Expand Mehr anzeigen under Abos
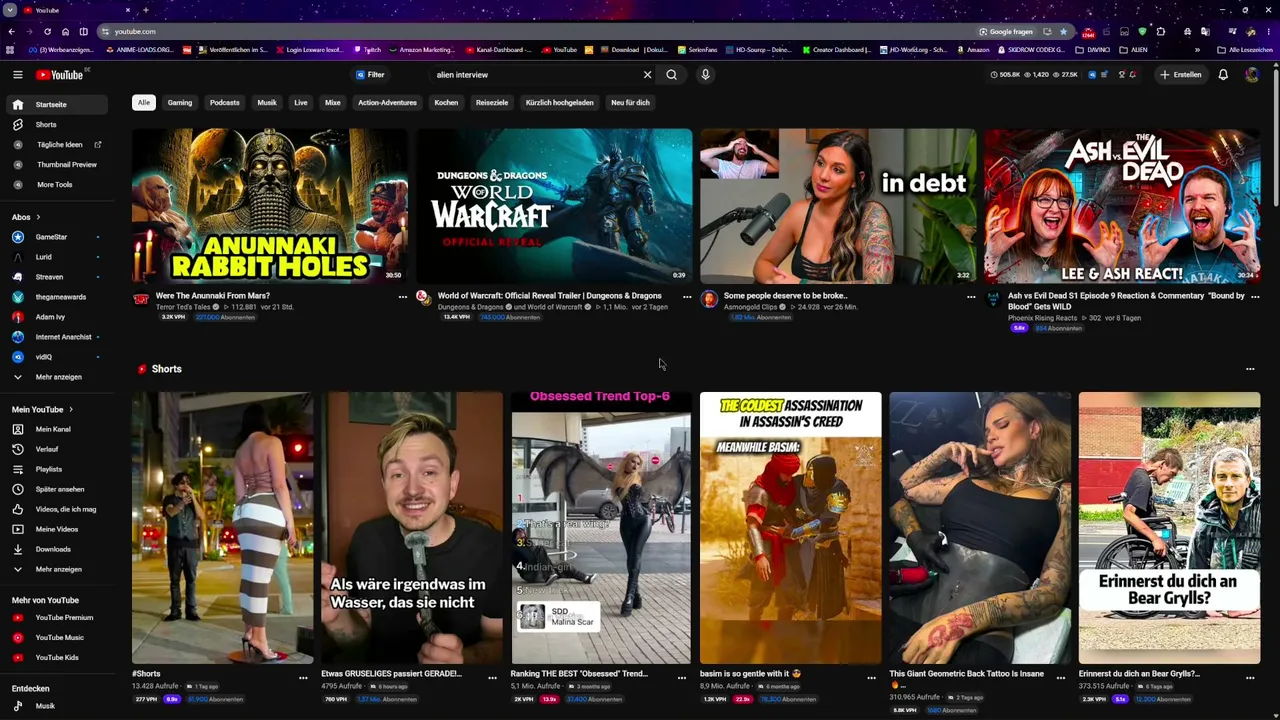This screenshot has height=720, width=1280. point(57,377)
